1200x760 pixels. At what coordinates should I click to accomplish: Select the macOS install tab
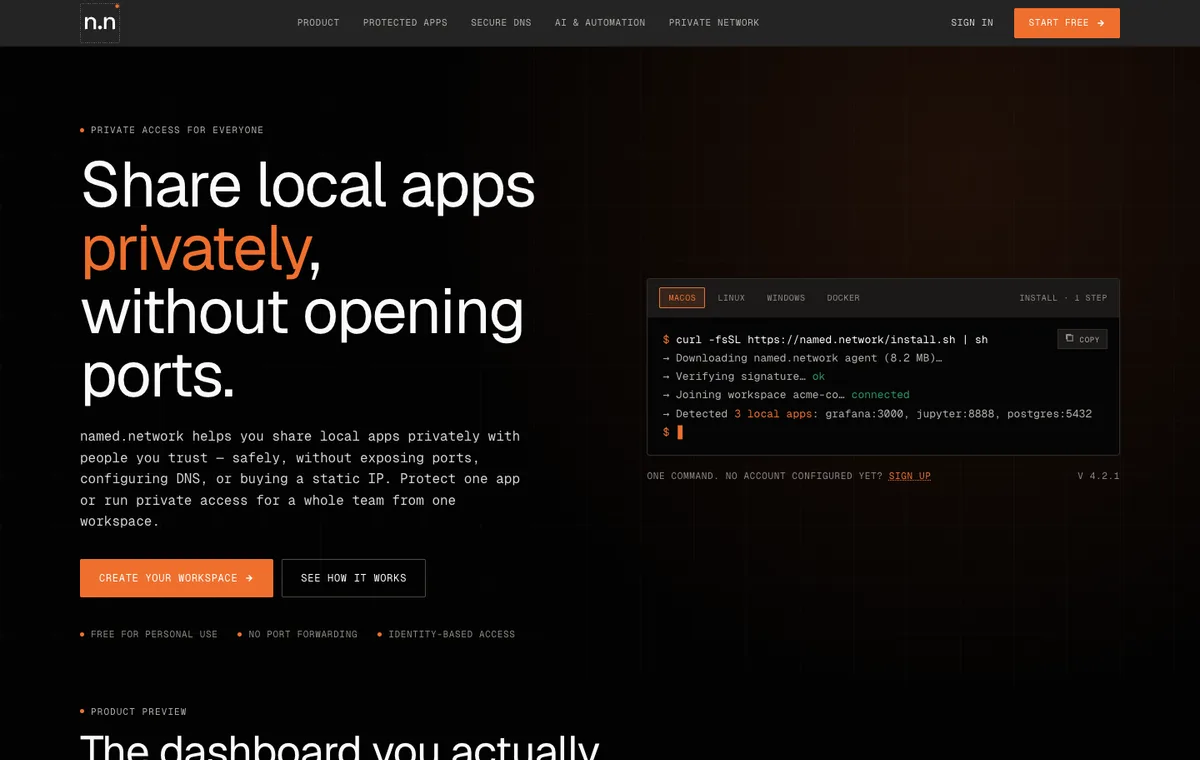click(682, 298)
